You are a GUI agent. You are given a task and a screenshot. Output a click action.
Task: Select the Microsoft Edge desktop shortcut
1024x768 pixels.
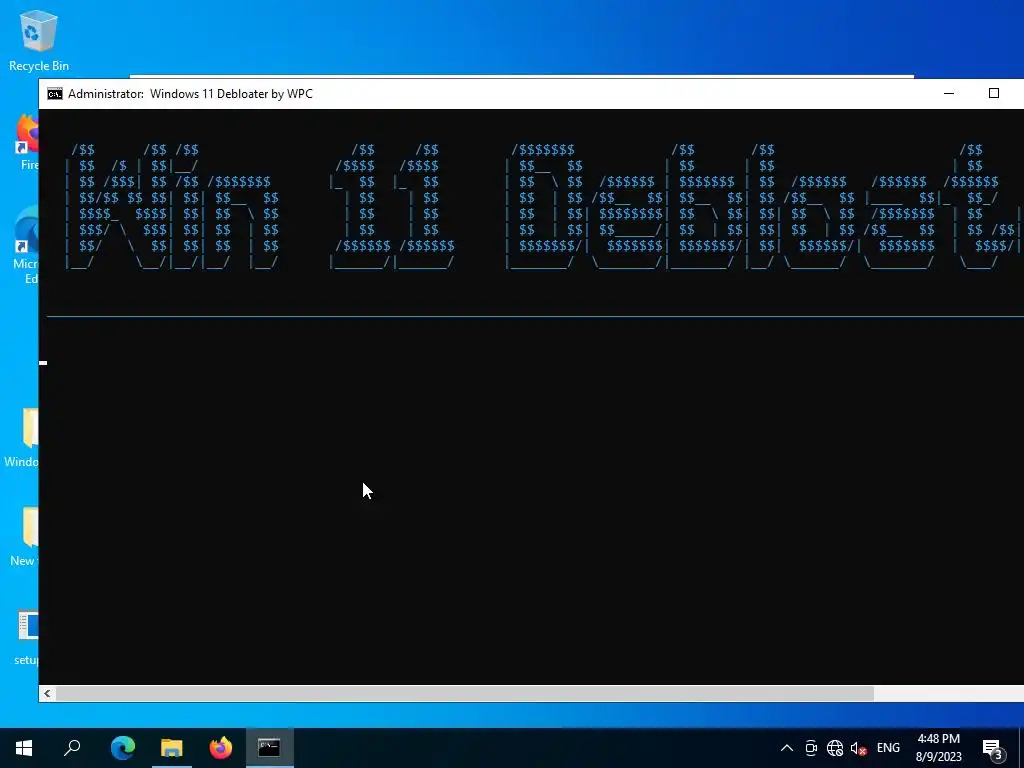tap(26, 245)
